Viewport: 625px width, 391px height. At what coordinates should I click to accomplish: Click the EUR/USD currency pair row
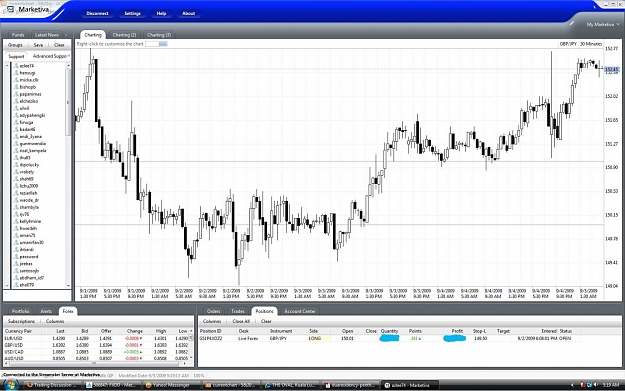[x=96, y=338]
